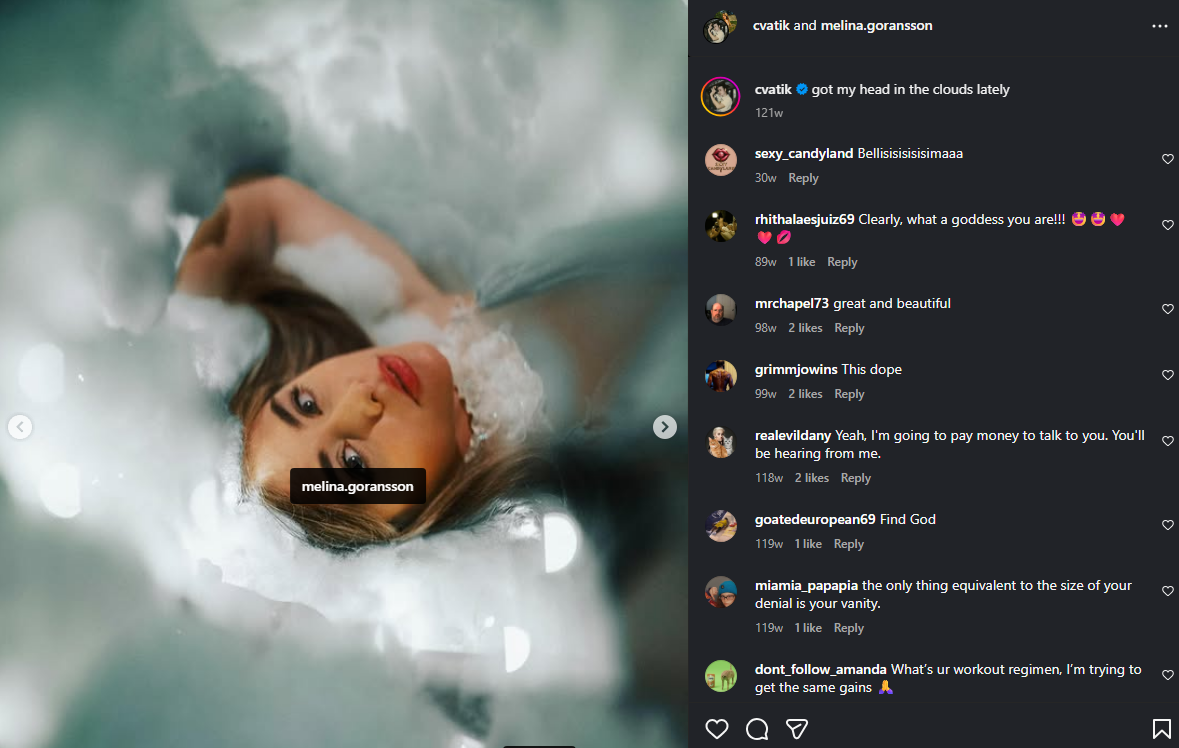Viewport: 1179px width, 748px height.
Task: Like sexy_candyland's comment
Action: [1167, 159]
